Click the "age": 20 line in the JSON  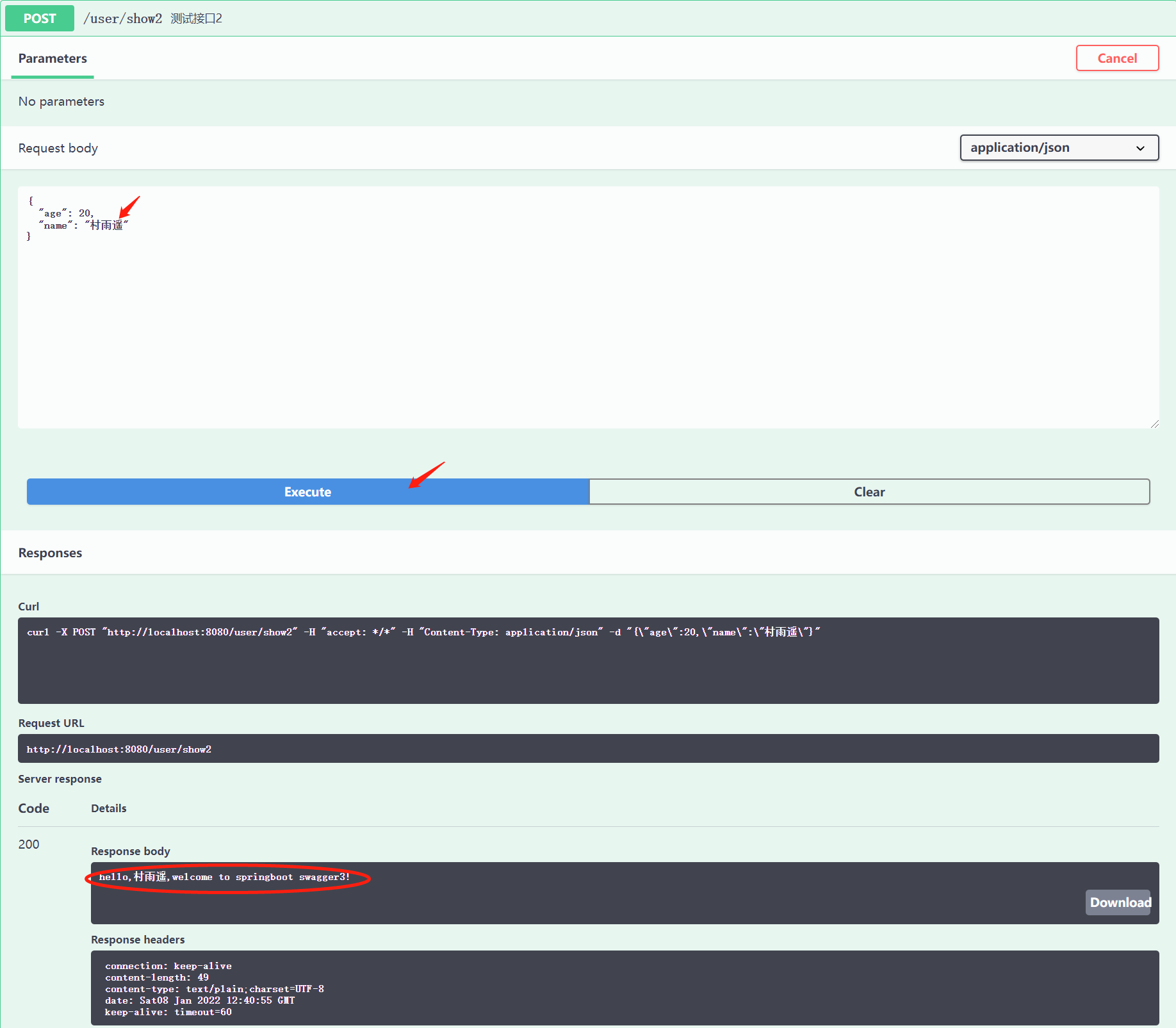[x=67, y=213]
